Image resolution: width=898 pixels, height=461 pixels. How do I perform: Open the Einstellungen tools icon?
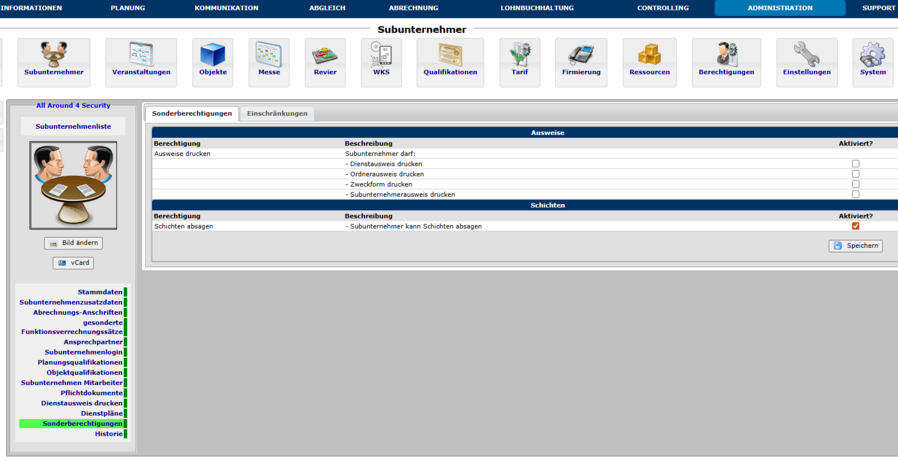pos(807,62)
